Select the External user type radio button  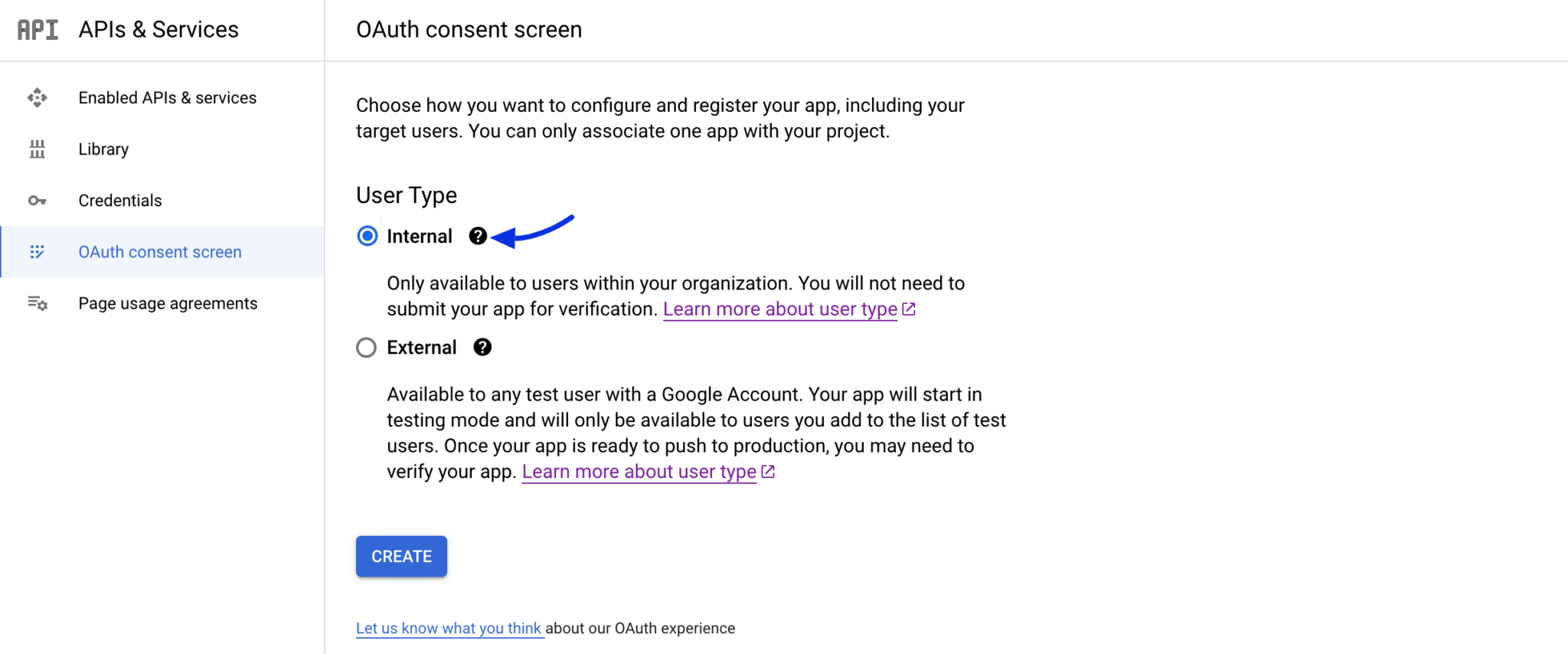pyautogui.click(x=367, y=348)
